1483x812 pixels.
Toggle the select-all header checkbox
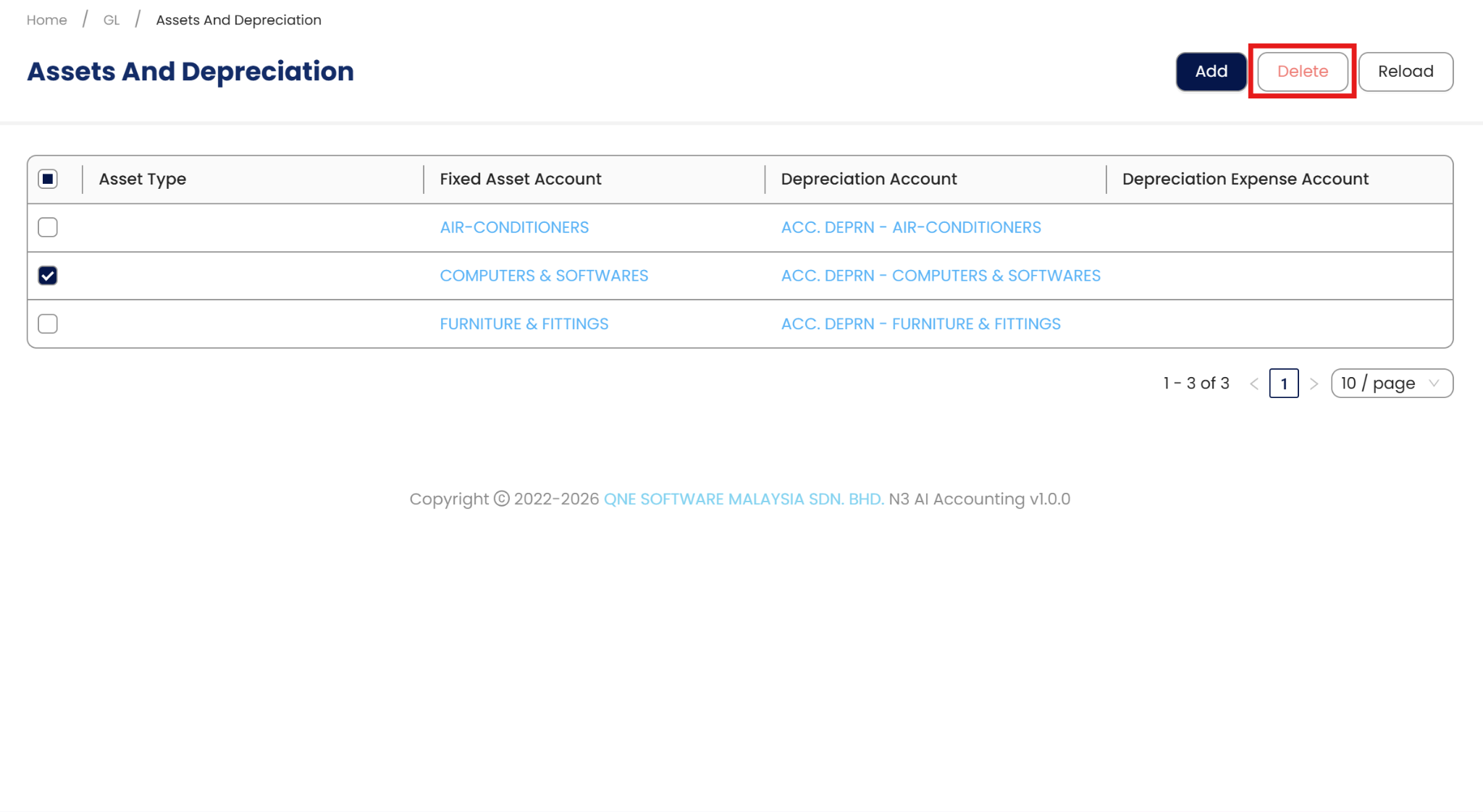[x=48, y=179]
